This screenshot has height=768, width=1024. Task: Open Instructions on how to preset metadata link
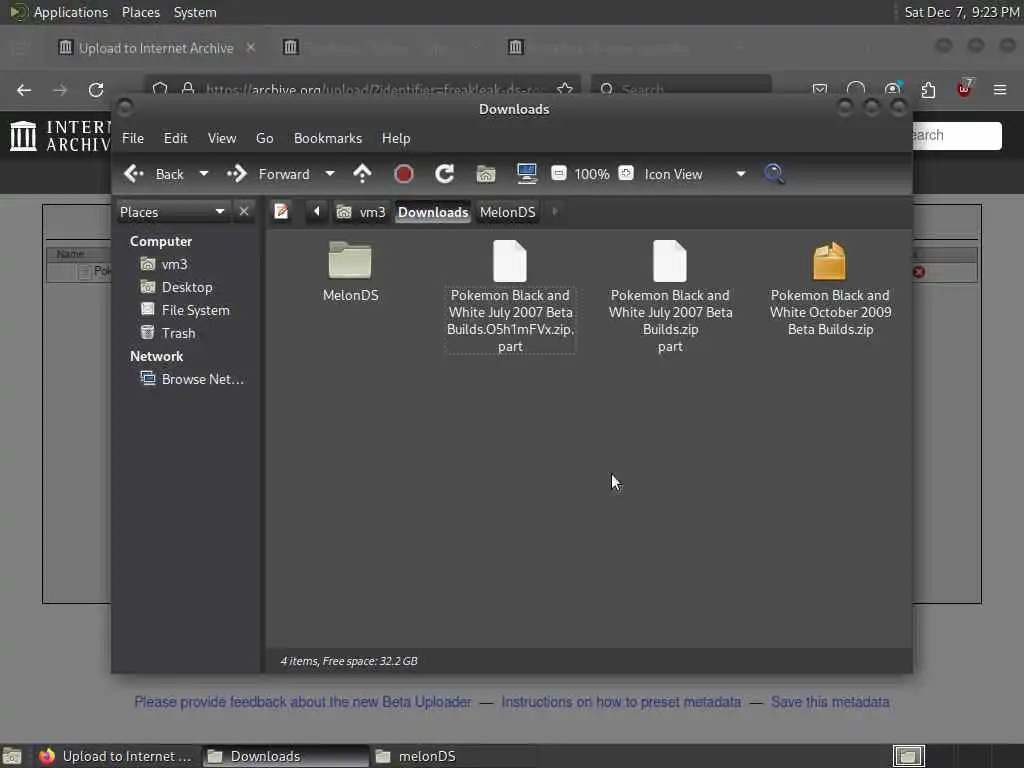[x=621, y=702]
